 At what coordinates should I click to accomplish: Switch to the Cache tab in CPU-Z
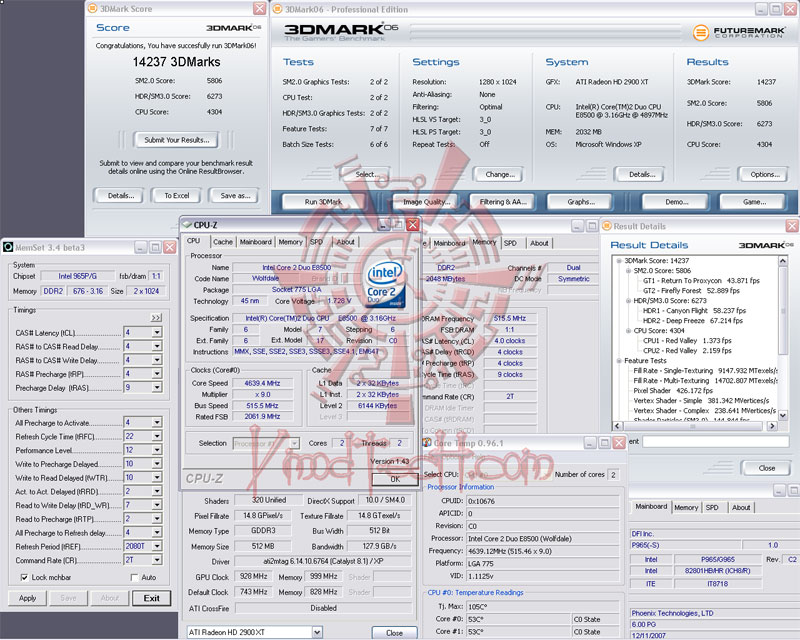[223, 242]
